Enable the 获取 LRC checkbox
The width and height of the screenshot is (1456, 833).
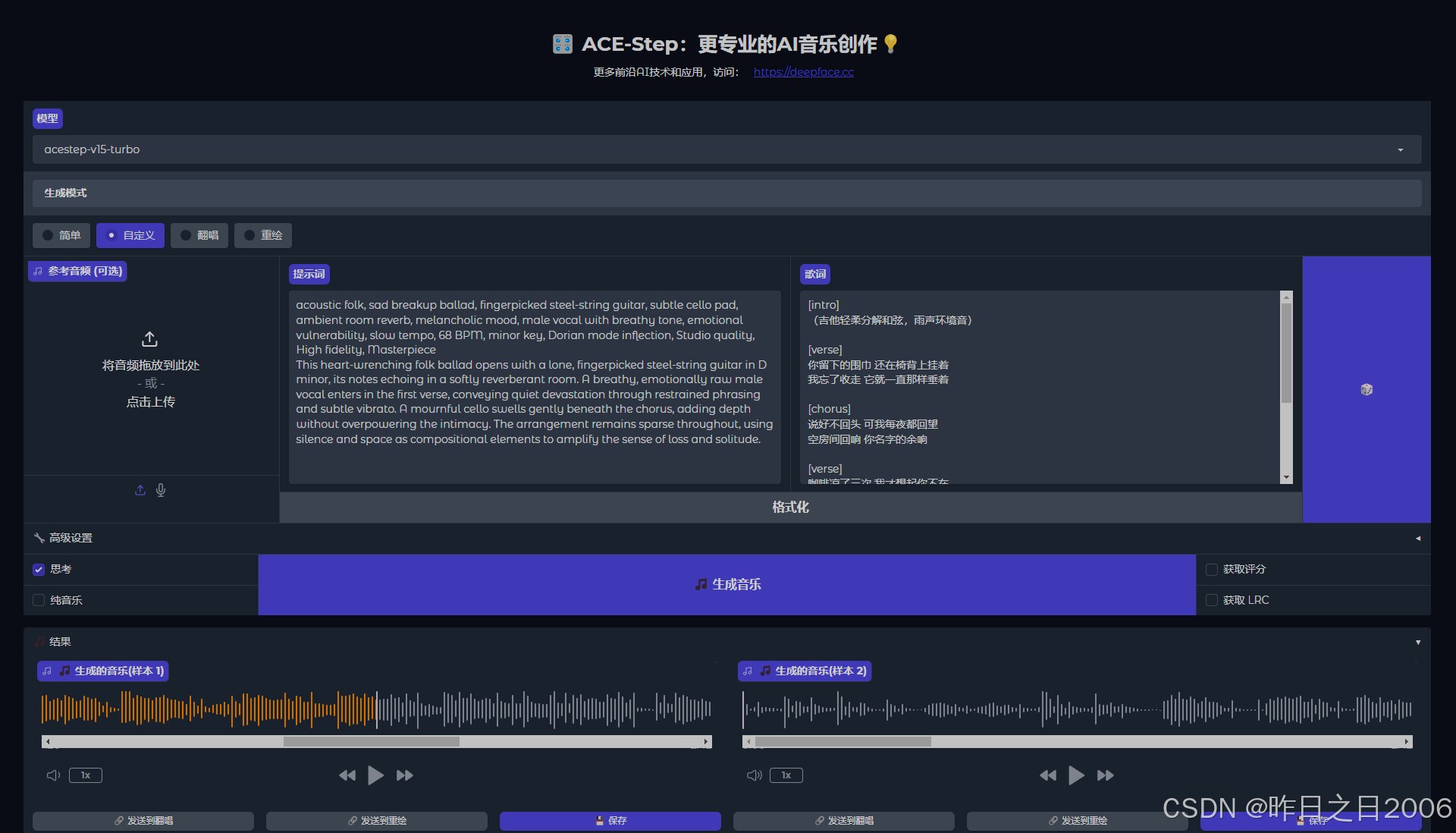click(1212, 600)
